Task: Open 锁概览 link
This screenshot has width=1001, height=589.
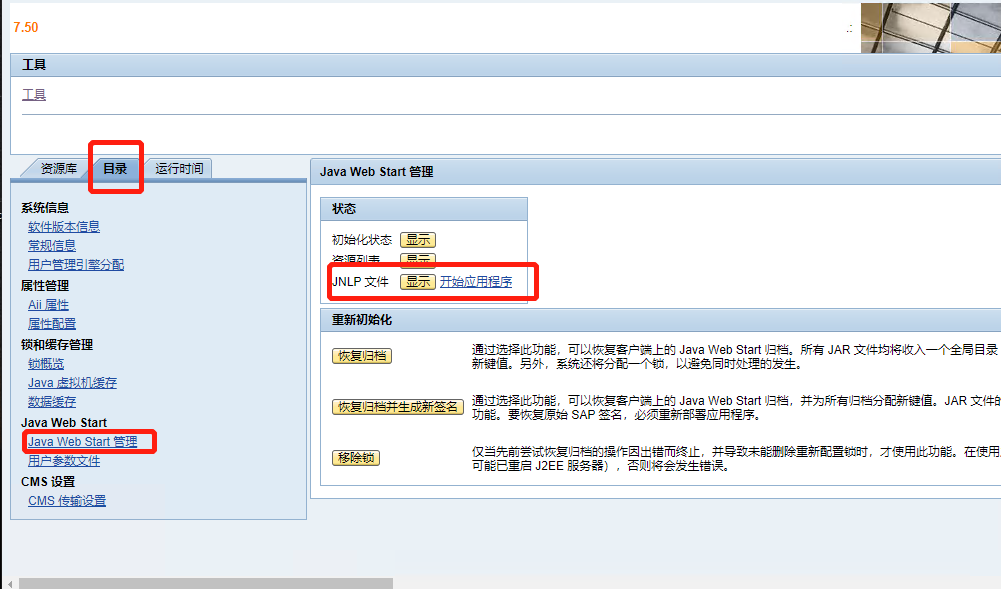Action: (46, 364)
